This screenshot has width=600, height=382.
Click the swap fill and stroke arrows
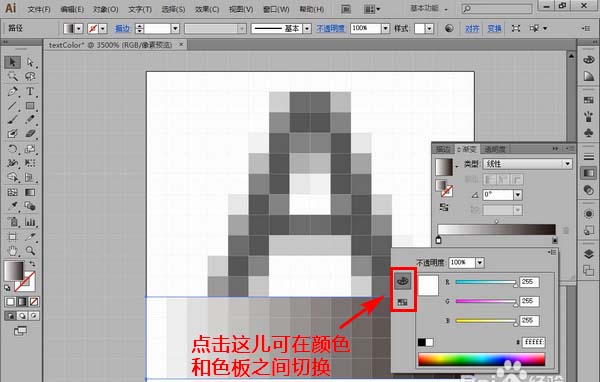coord(32,264)
